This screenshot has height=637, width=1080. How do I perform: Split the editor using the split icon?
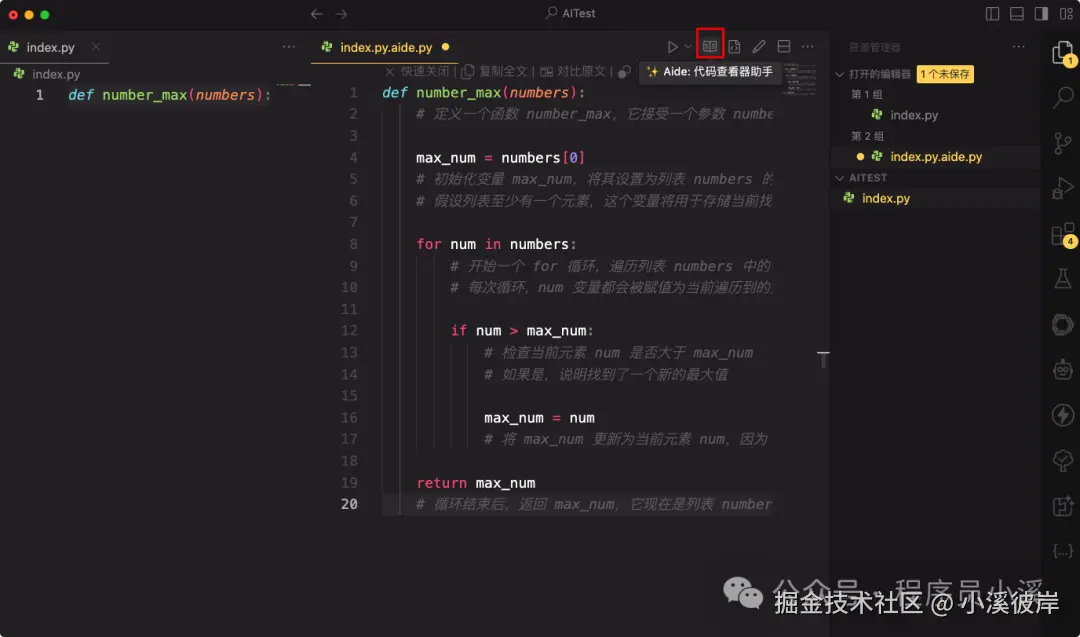[784, 45]
